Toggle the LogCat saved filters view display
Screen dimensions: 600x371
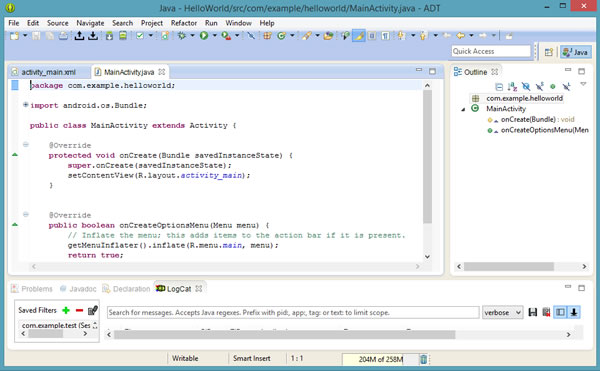coord(560,312)
